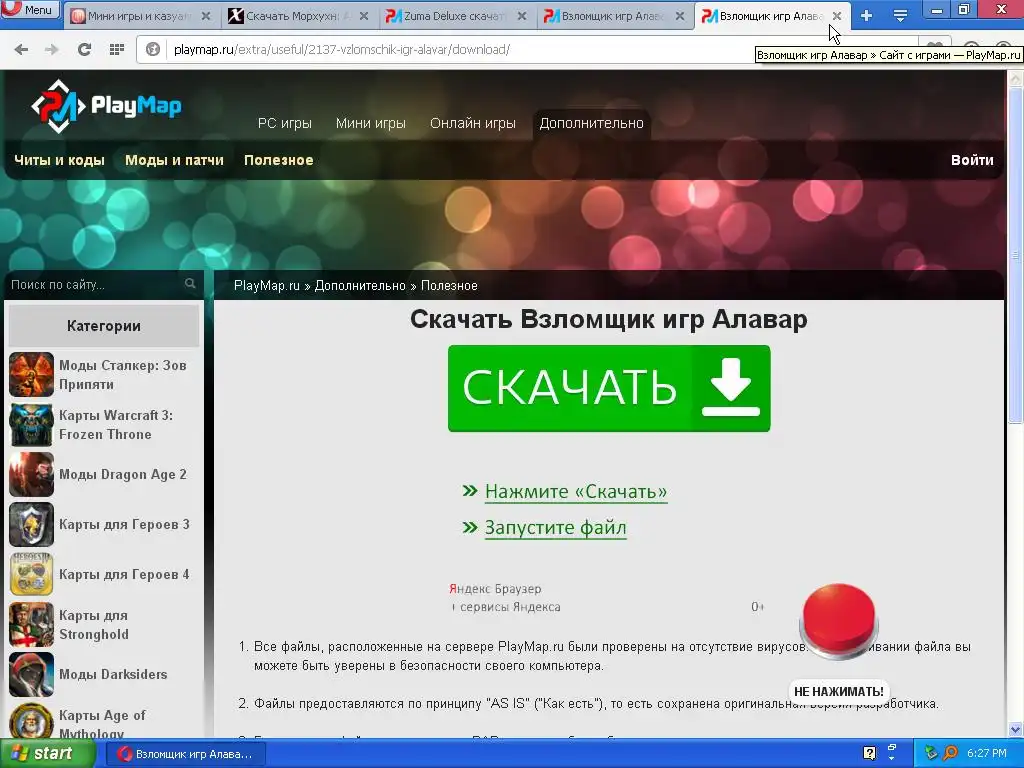Viewport: 1024px width, 768px height.
Task: Select Opera taskbar item Взломщик игр Алава
Action: pos(185,754)
